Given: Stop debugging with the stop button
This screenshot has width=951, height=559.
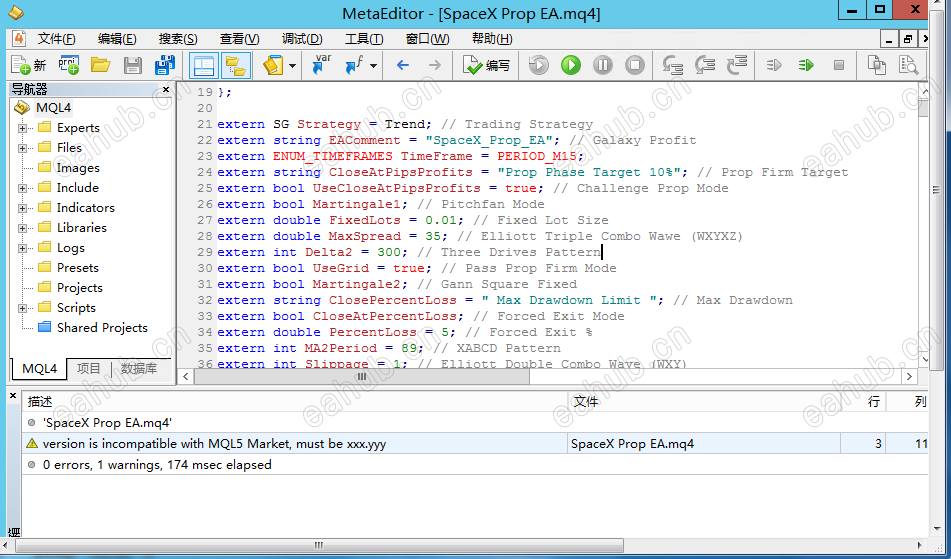Looking at the screenshot, I should point(635,65).
